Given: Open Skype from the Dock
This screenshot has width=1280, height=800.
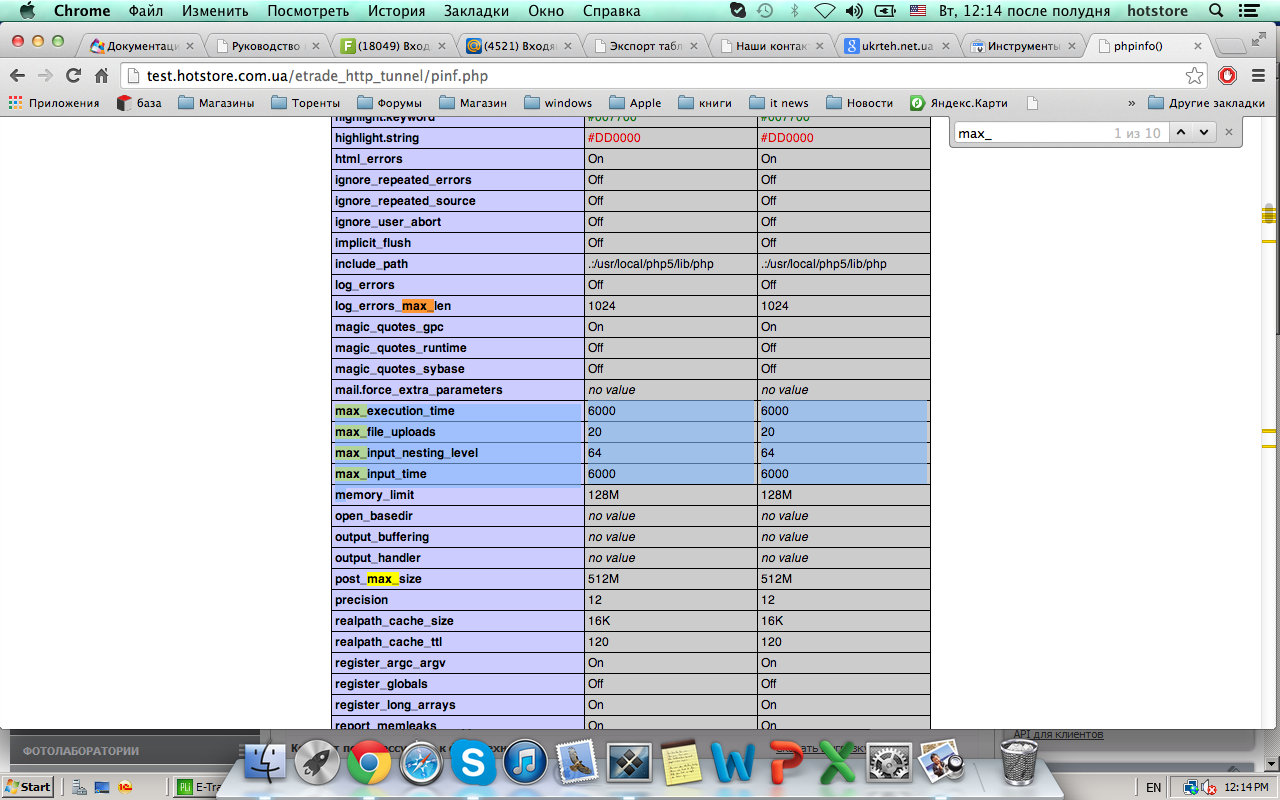Looking at the screenshot, I should pyautogui.click(x=473, y=764).
